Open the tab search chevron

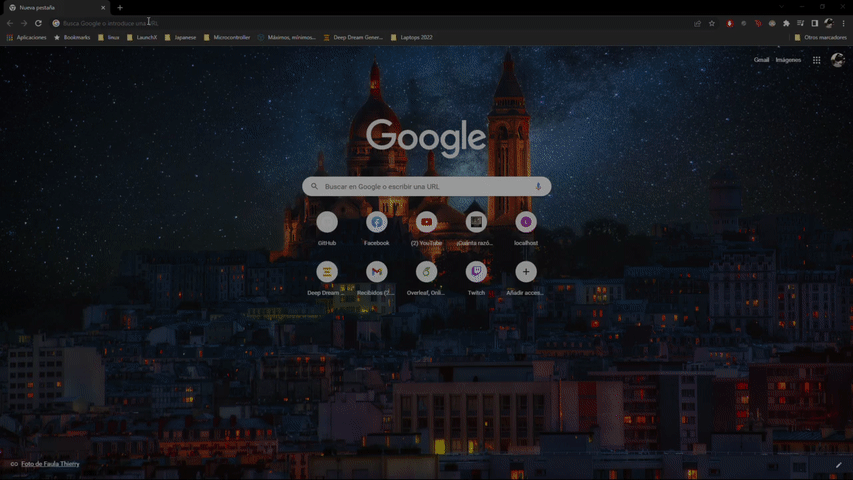tap(781, 7)
